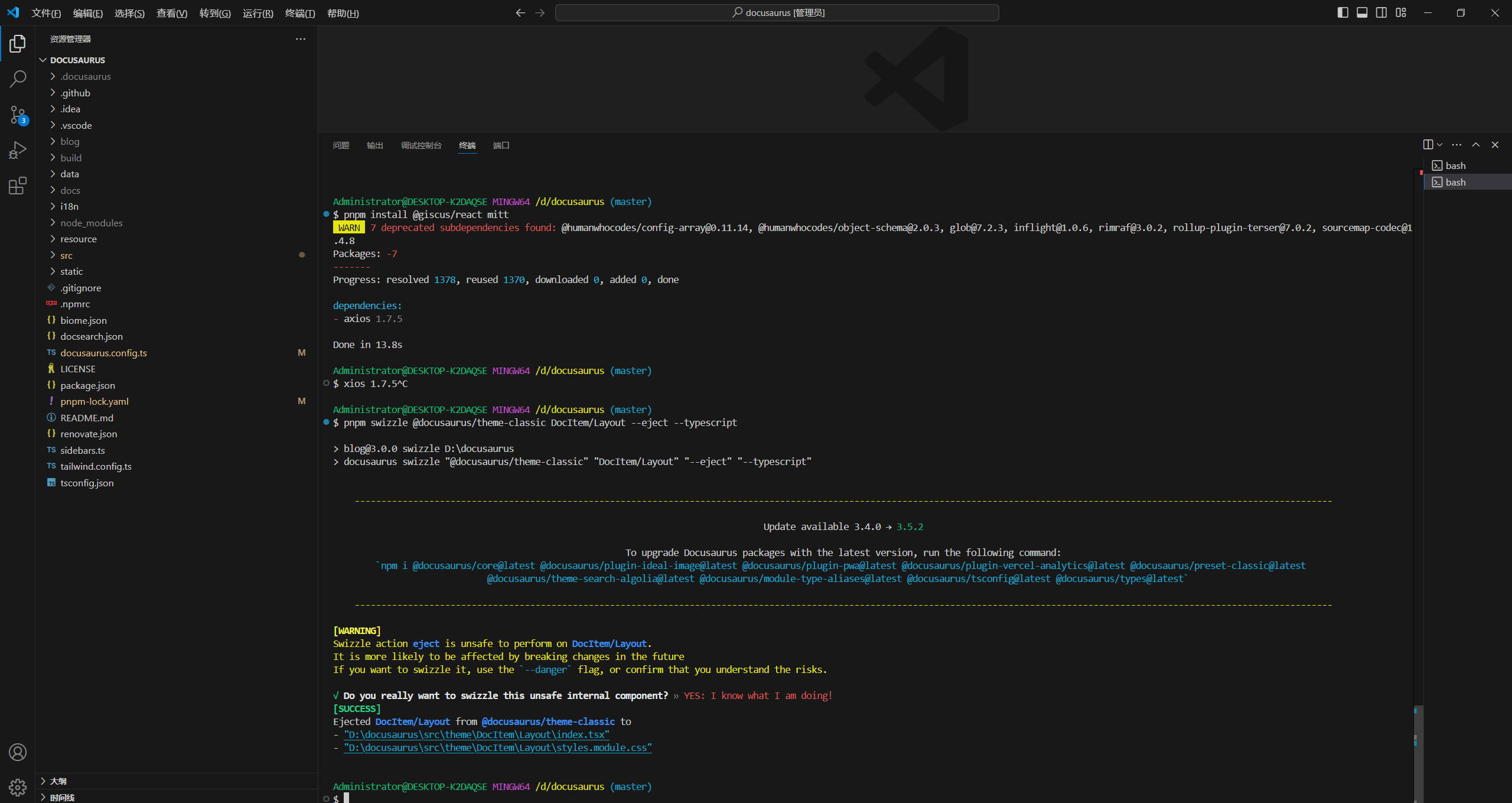Open tailwind.config.ts file
Viewport: 1512px width, 803px height.
(177, 466)
